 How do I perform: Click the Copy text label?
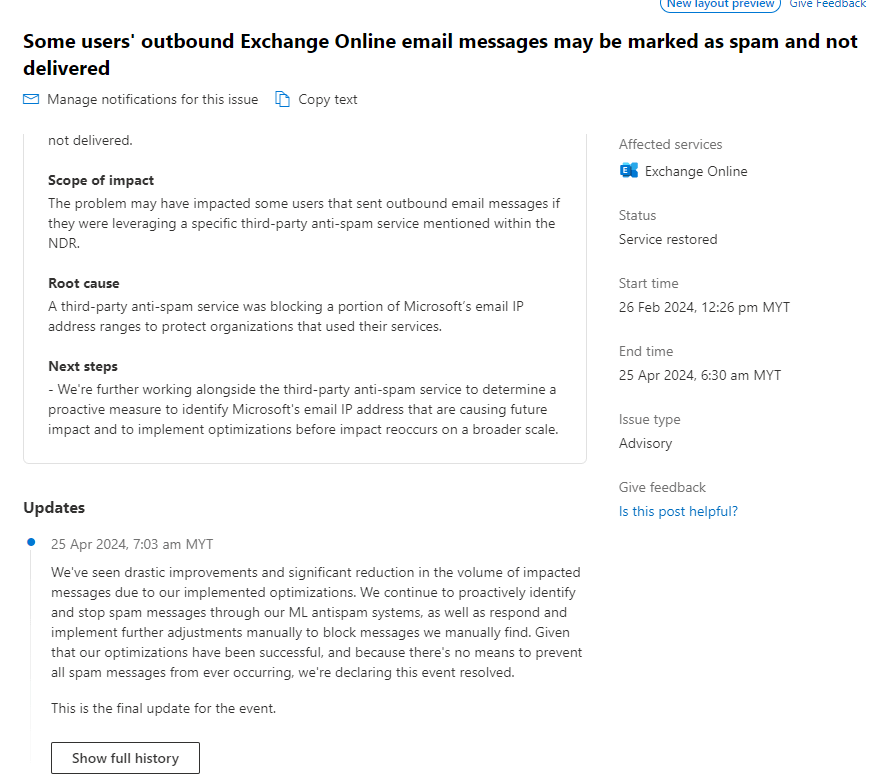[x=328, y=100]
